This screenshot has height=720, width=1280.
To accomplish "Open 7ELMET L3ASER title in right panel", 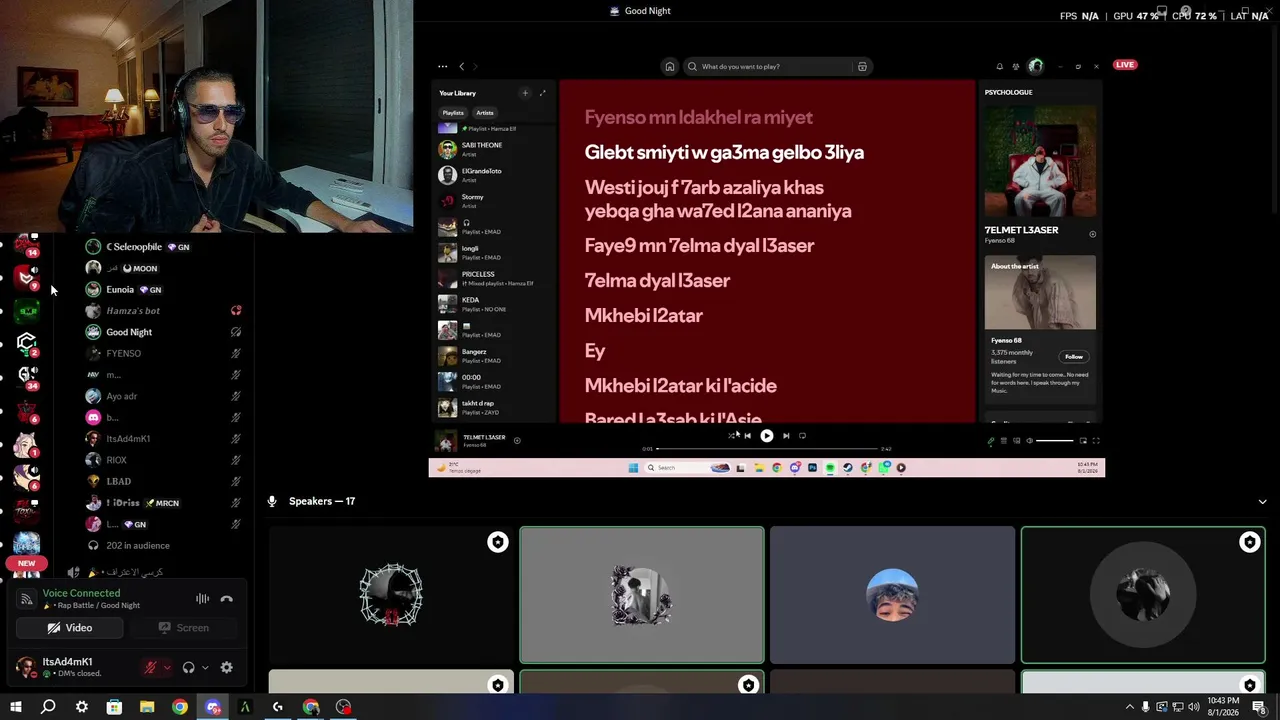I will 1021,230.
